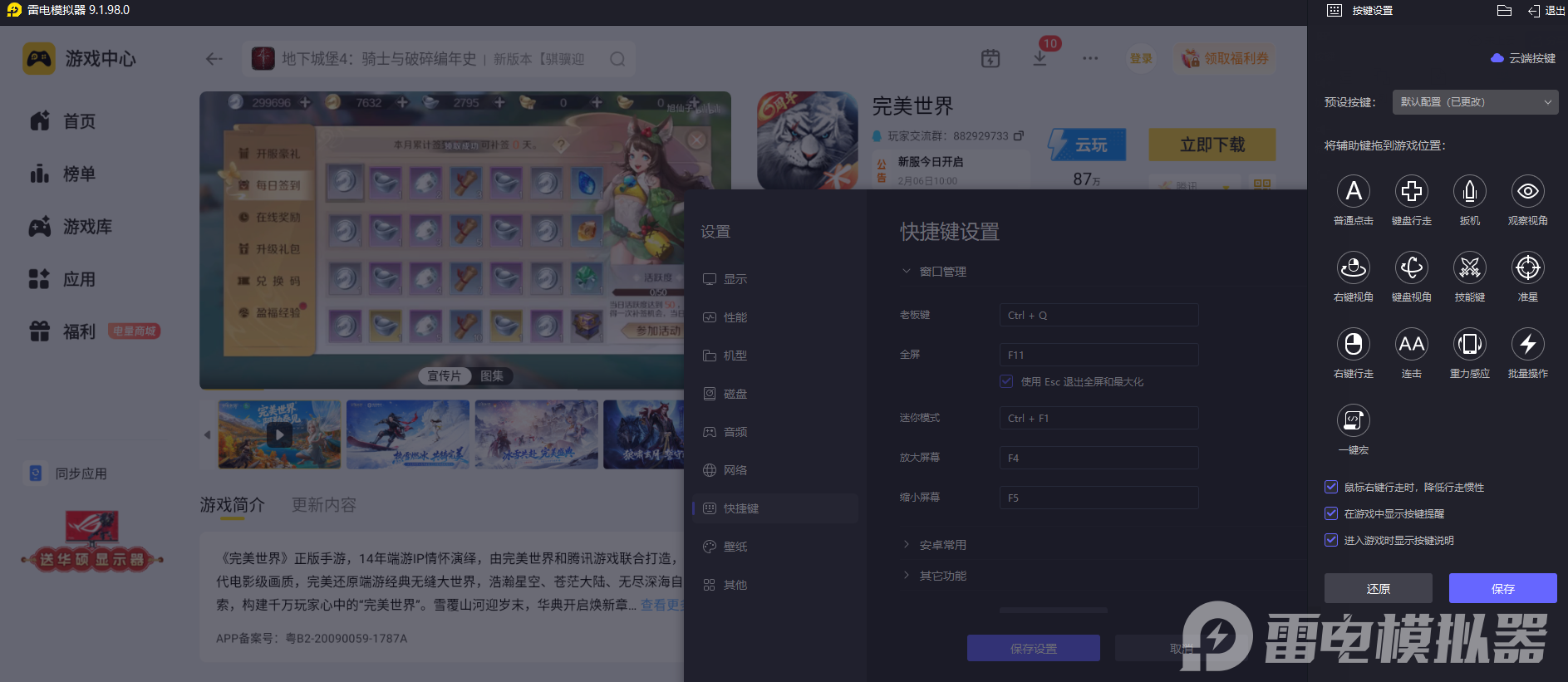Switch to 更新内容 tab
Screen dimensions: 1568x682
pos(324,505)
